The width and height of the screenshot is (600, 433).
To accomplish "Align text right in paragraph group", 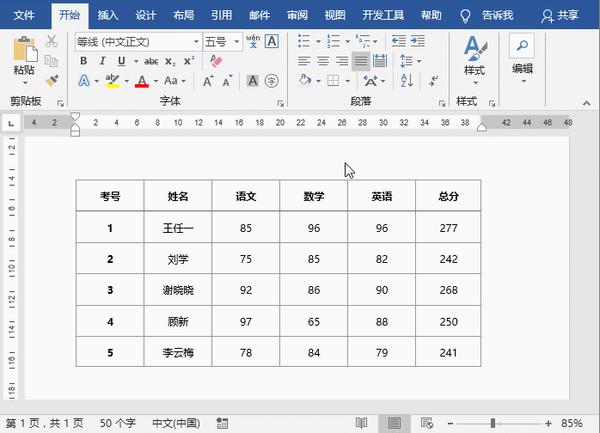I will (x=342, y=61).
